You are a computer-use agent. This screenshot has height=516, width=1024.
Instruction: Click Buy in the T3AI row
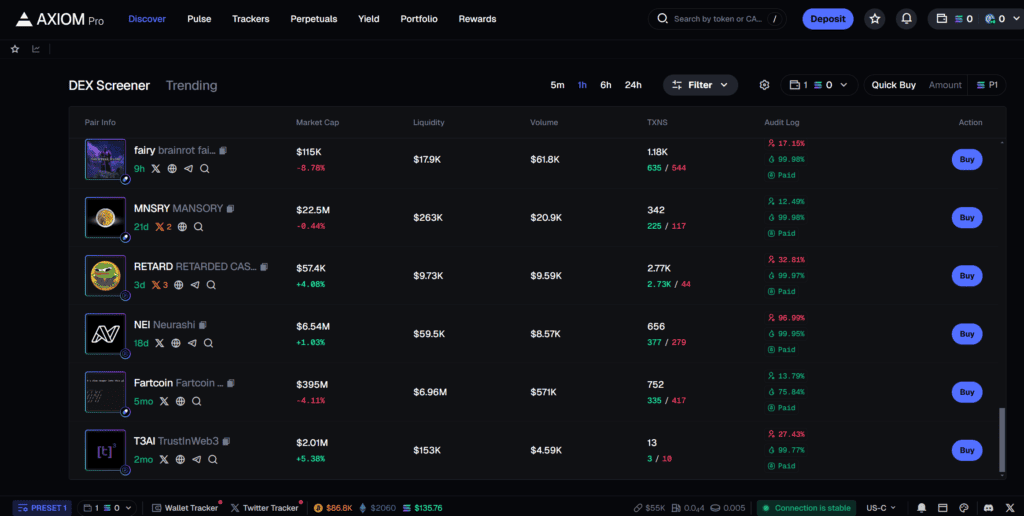click(967, 450)
